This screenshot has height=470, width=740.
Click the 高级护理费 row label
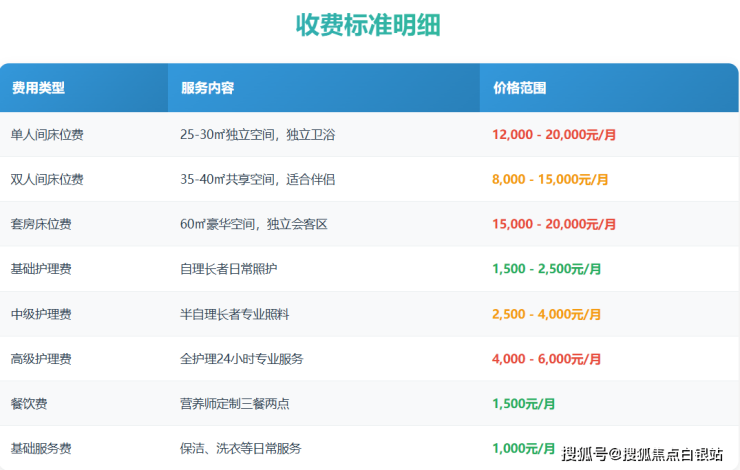point(41,359)
